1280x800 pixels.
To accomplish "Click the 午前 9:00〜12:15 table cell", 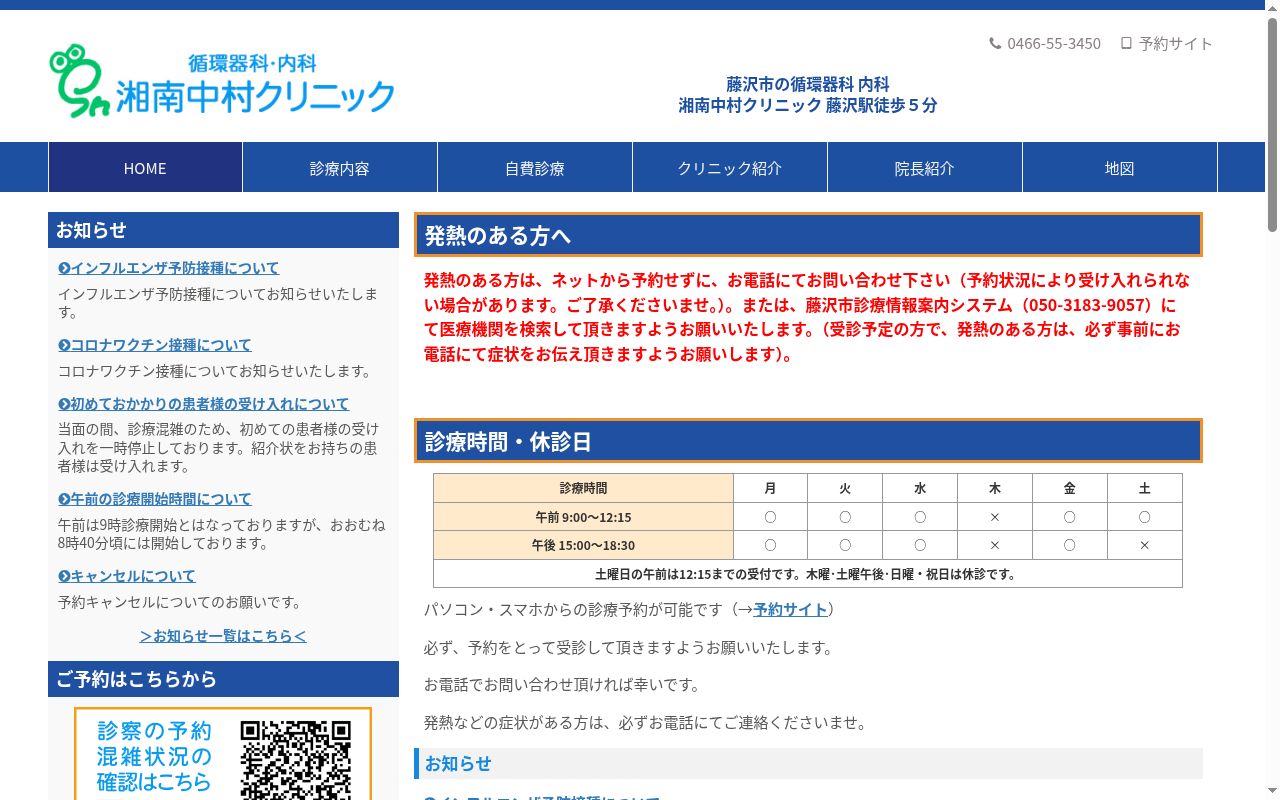I will click(x=583, y=517).
